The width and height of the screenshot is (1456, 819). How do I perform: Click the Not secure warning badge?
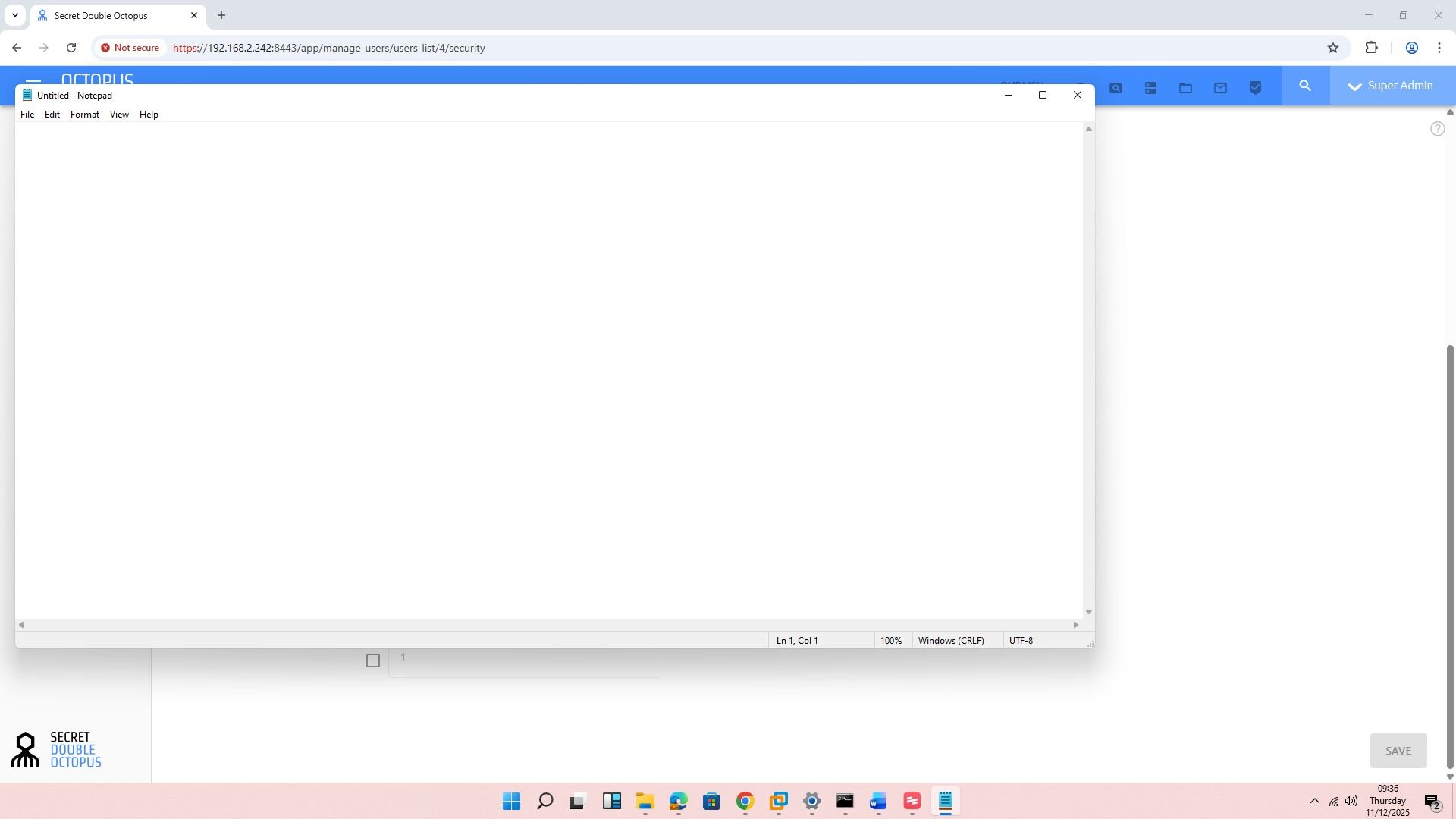point(130,47)
